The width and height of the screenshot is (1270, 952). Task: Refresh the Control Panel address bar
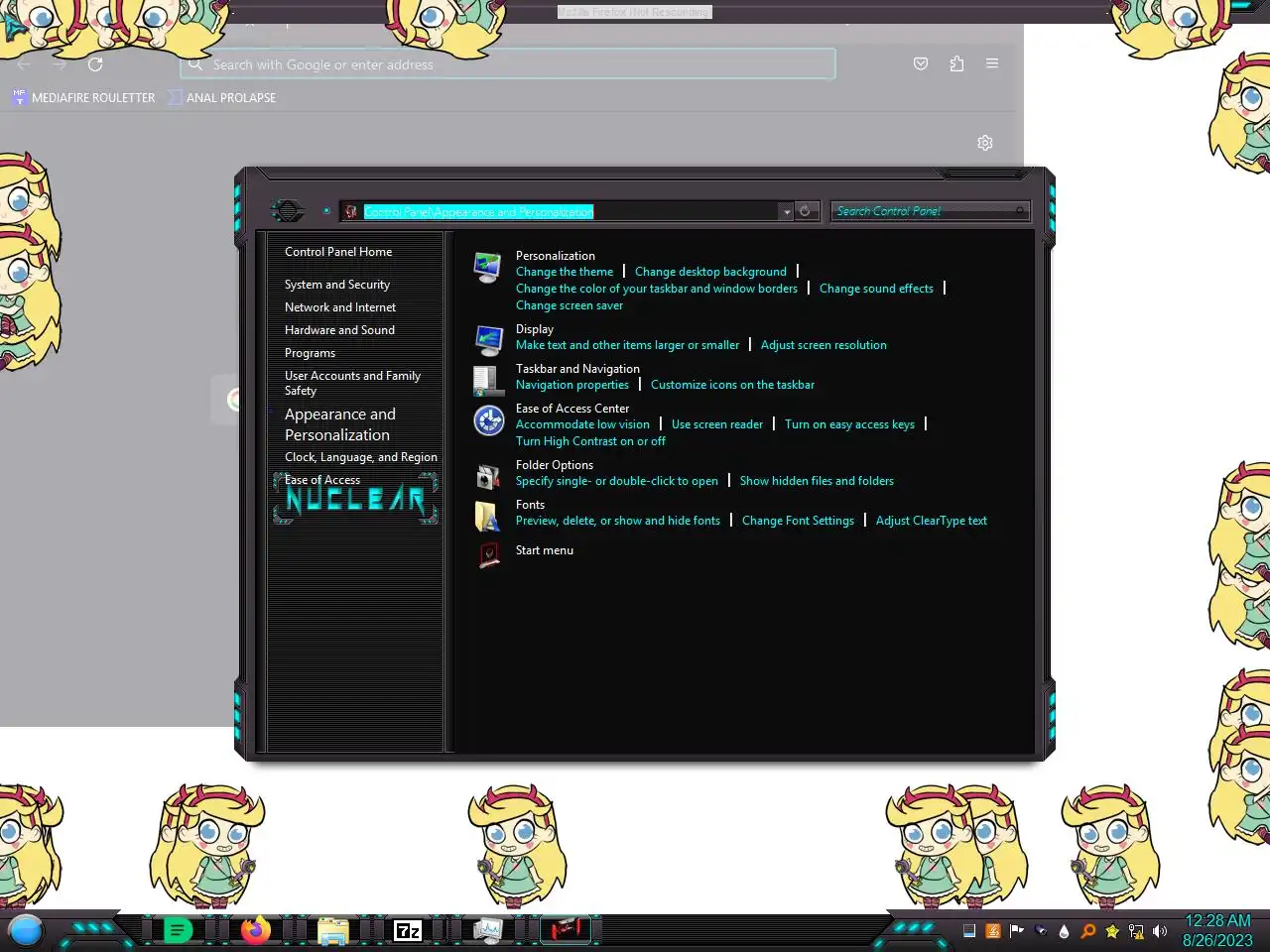[x=806, y=211]
